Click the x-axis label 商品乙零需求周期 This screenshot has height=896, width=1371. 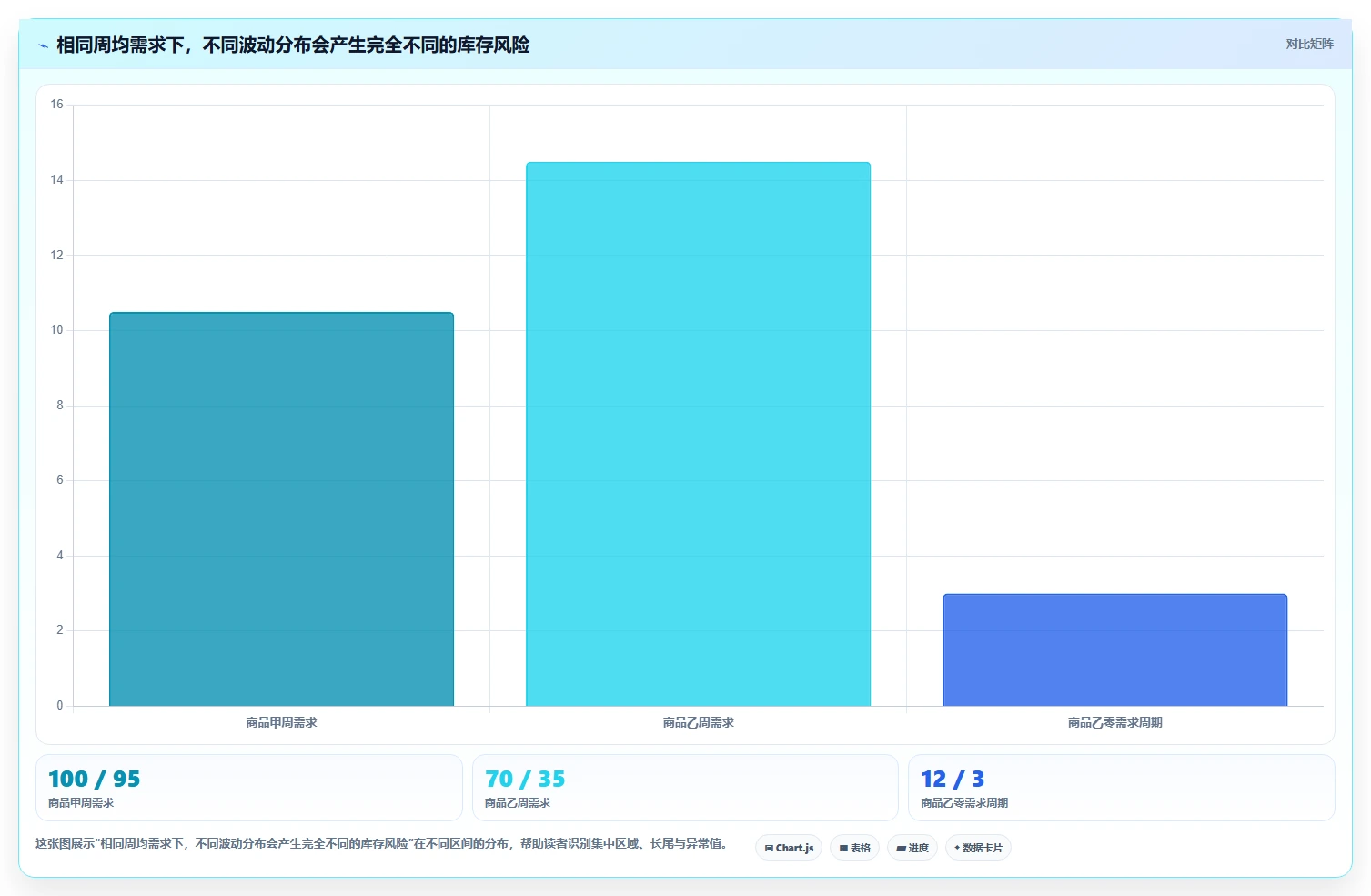tap(1114, 723)
